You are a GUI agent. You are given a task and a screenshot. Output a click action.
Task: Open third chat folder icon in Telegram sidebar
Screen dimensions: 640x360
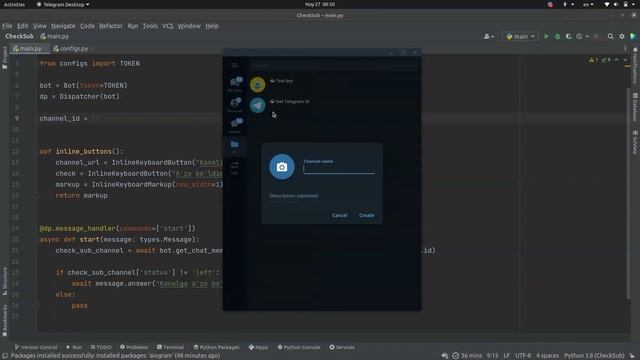click(x=235, y=125)
